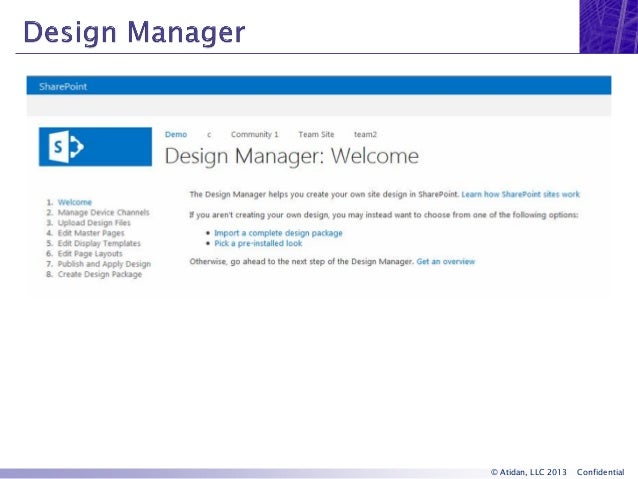Open Learn how SharePoint sites work link
638x479 pixels.
[520, 195]
